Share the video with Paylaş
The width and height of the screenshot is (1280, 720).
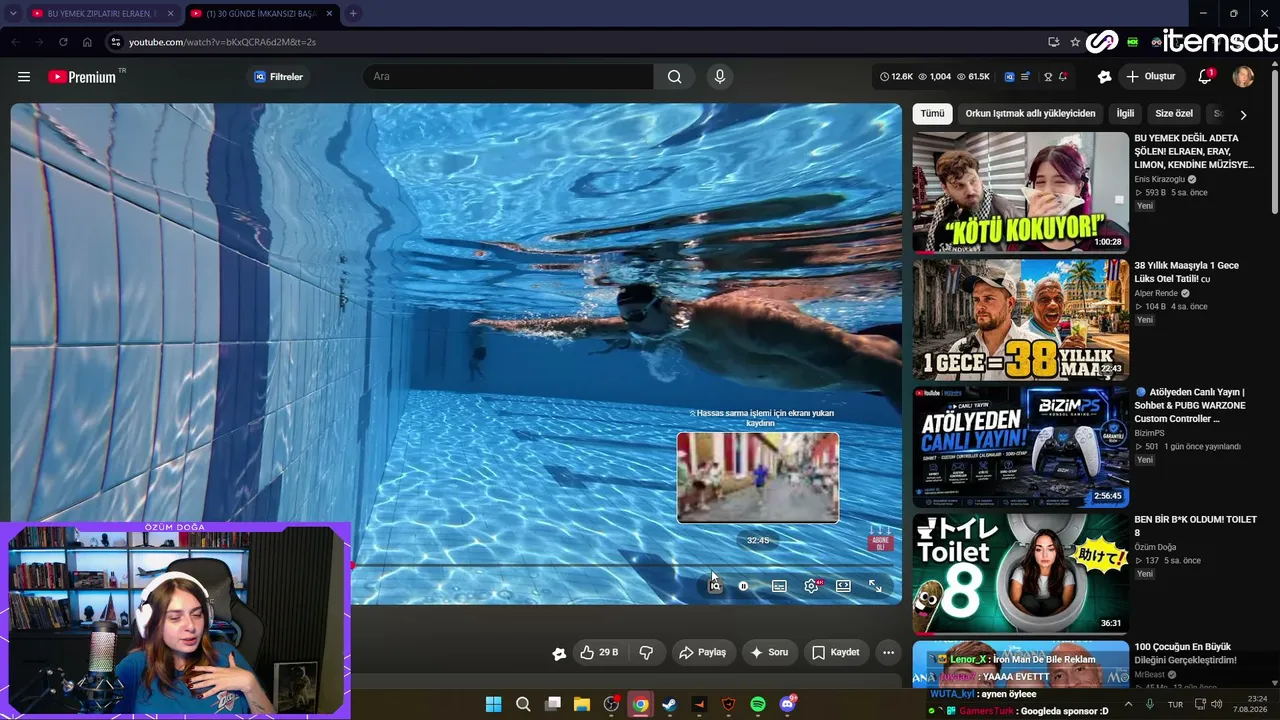pyautogui.click(x=702, y=652)
